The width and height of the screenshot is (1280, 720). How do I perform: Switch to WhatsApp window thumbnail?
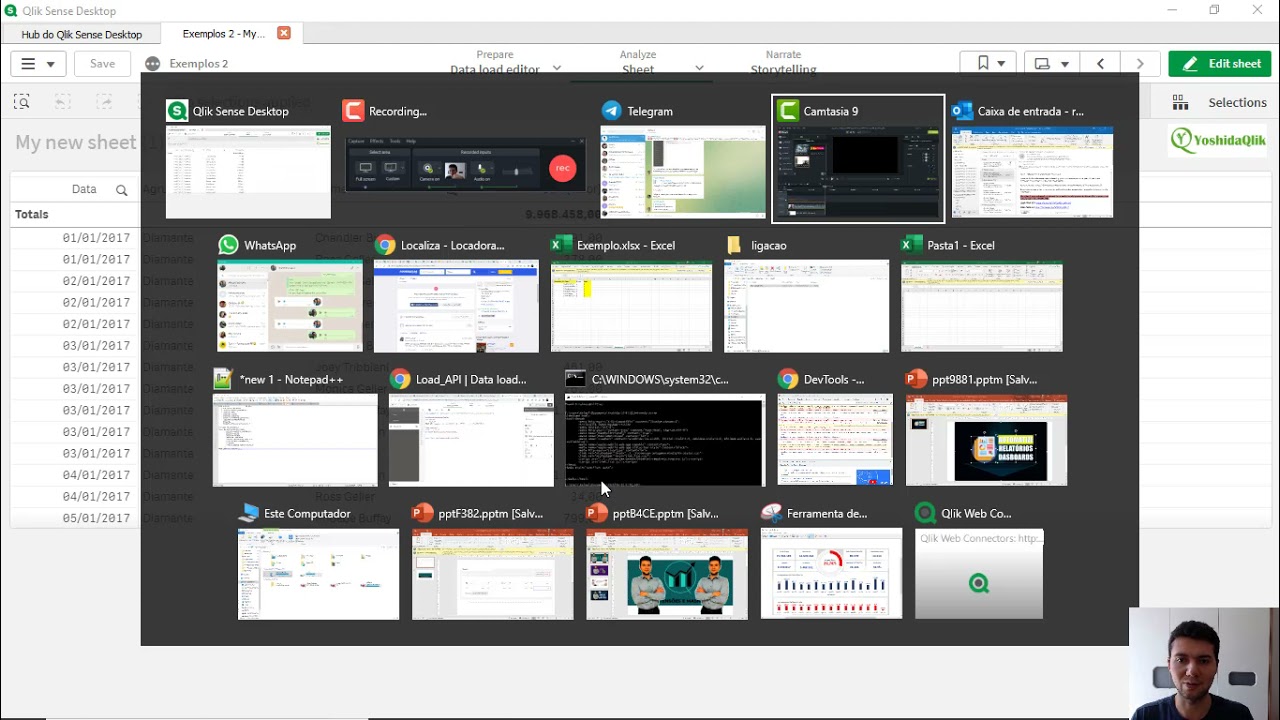pos(290,306)
